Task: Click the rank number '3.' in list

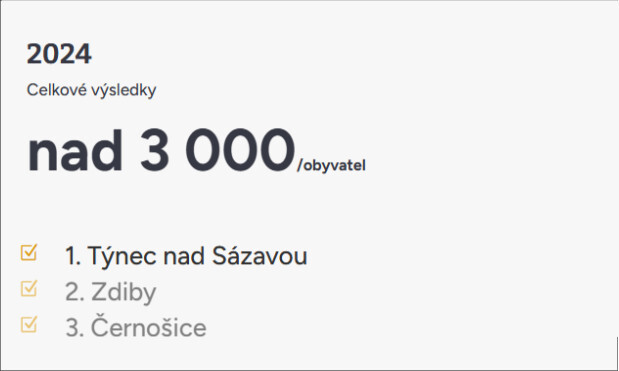Action: point(75,328)
